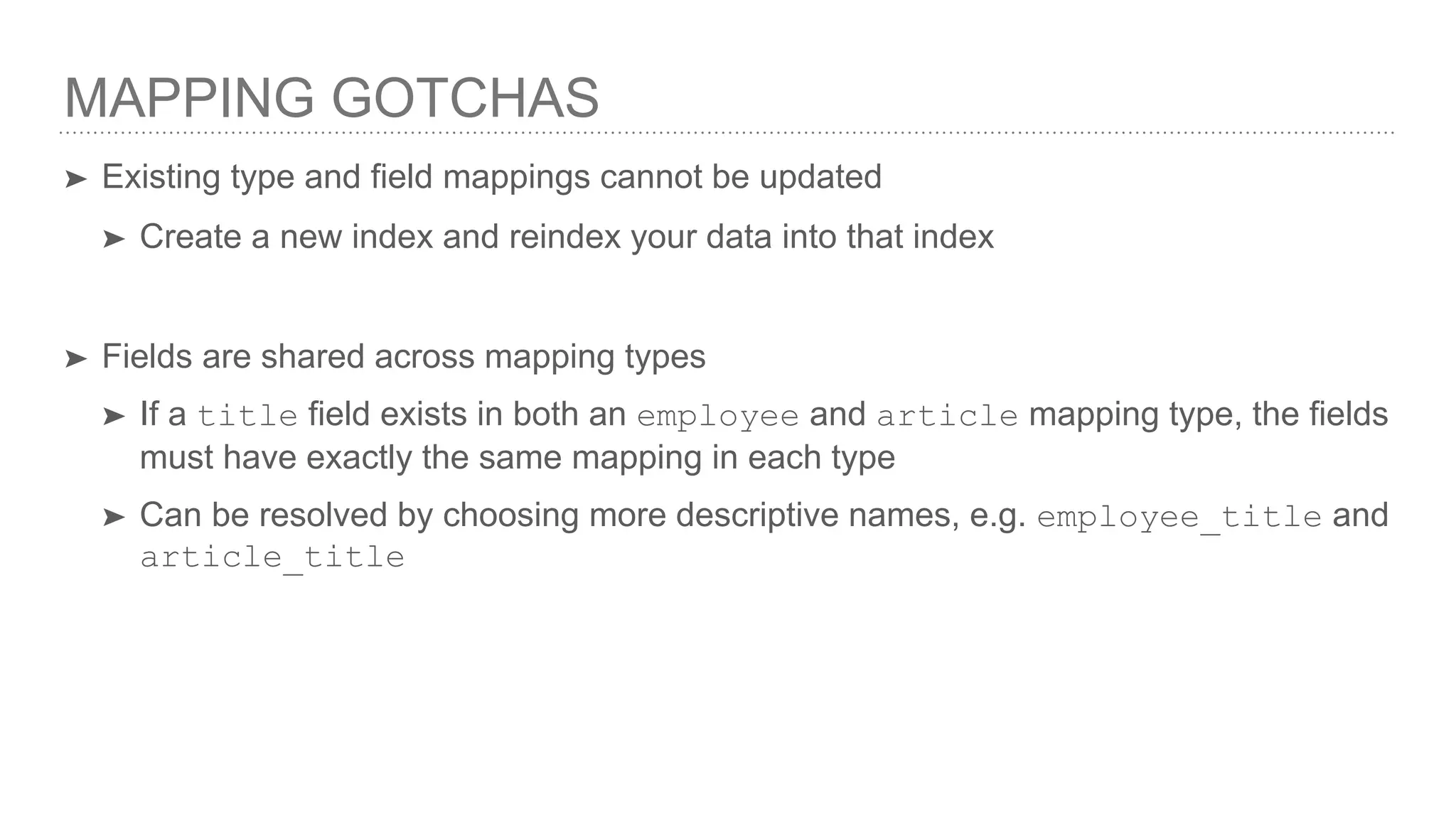The image size is (1456, 819).
Task: Click the monospace word 'article' before 'mapping type'
Action: 947,416
